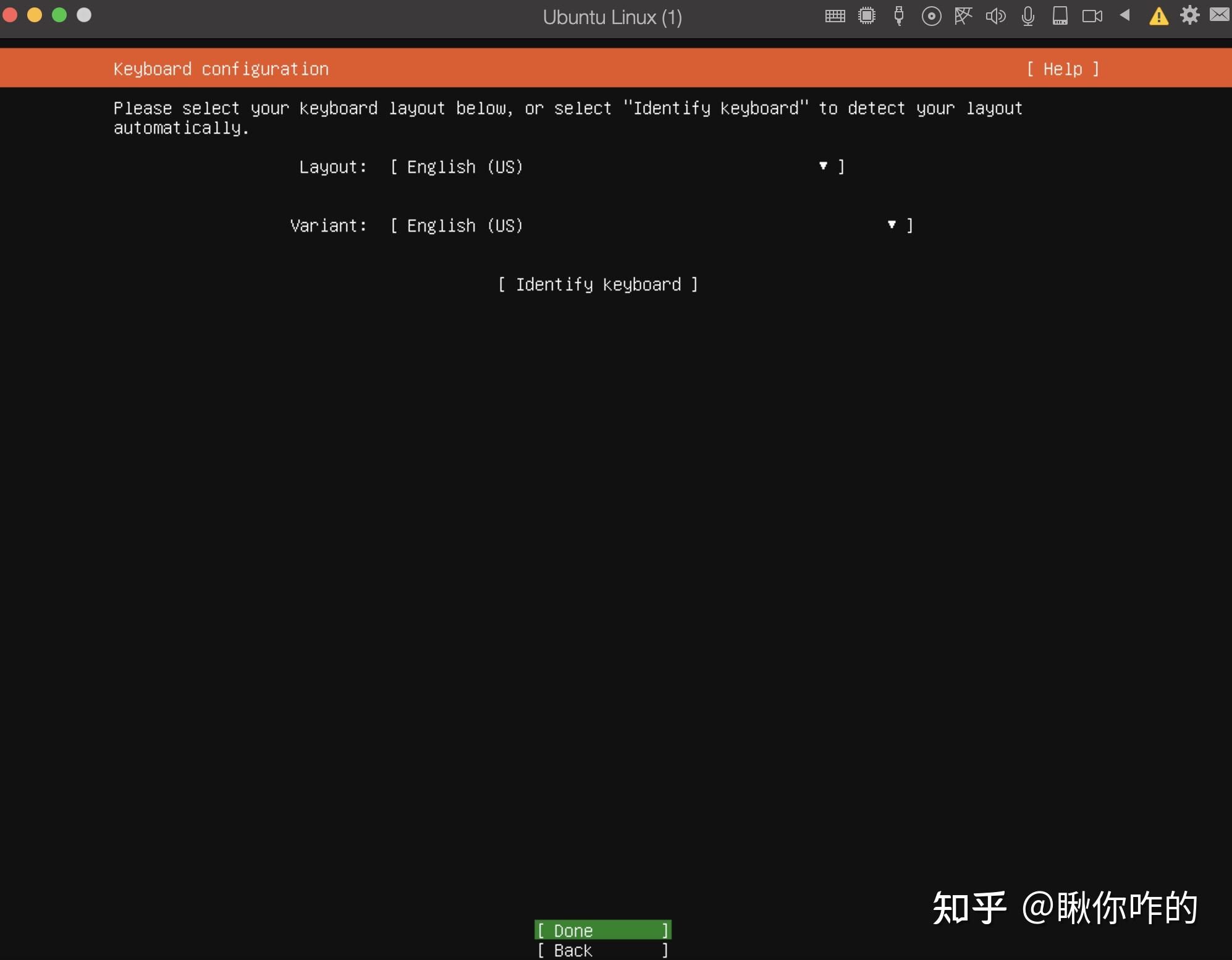
Task: Open keyboard icon in VM toolbar
Action: 835,16
